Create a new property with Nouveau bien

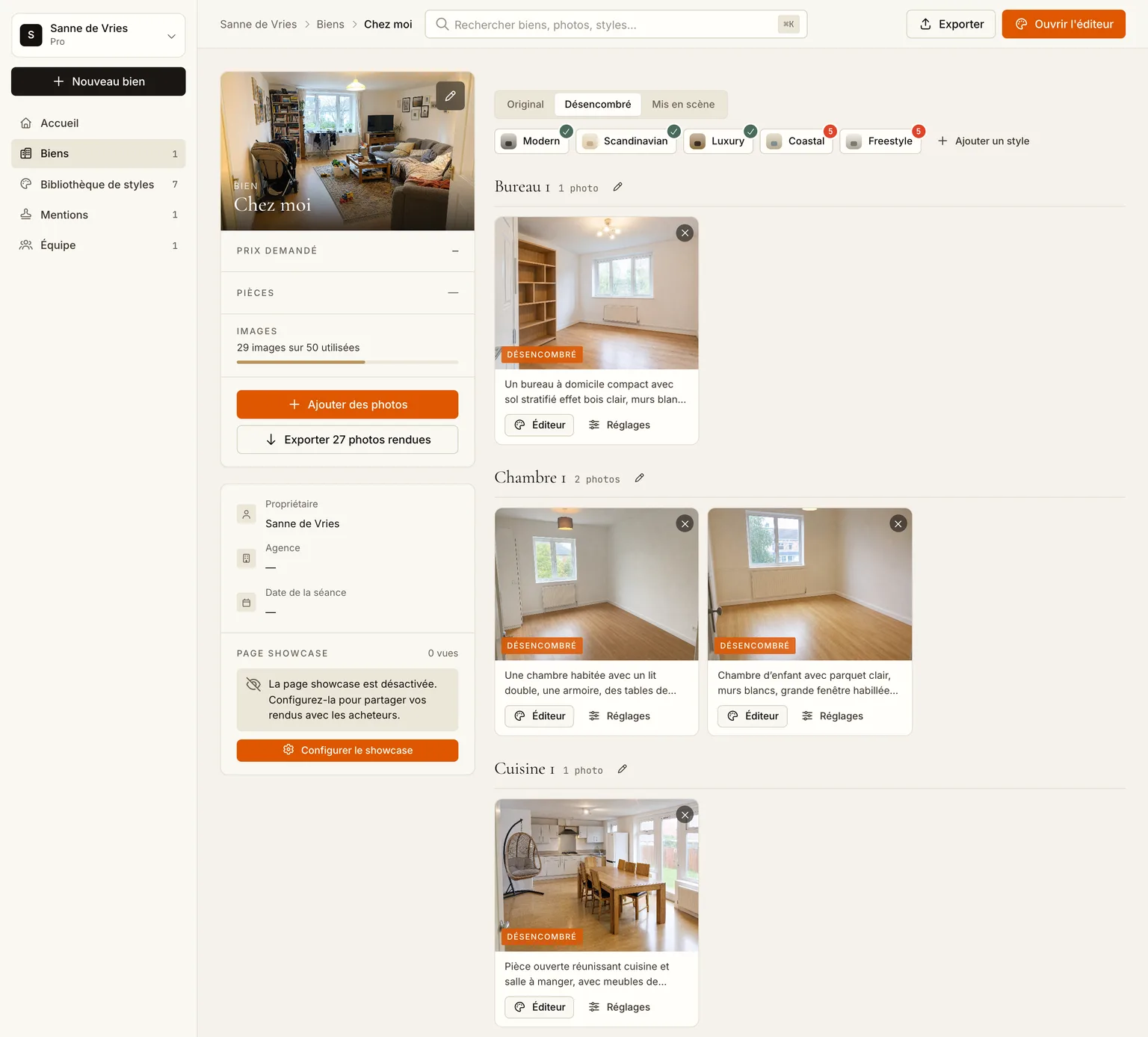pos(99,81)
